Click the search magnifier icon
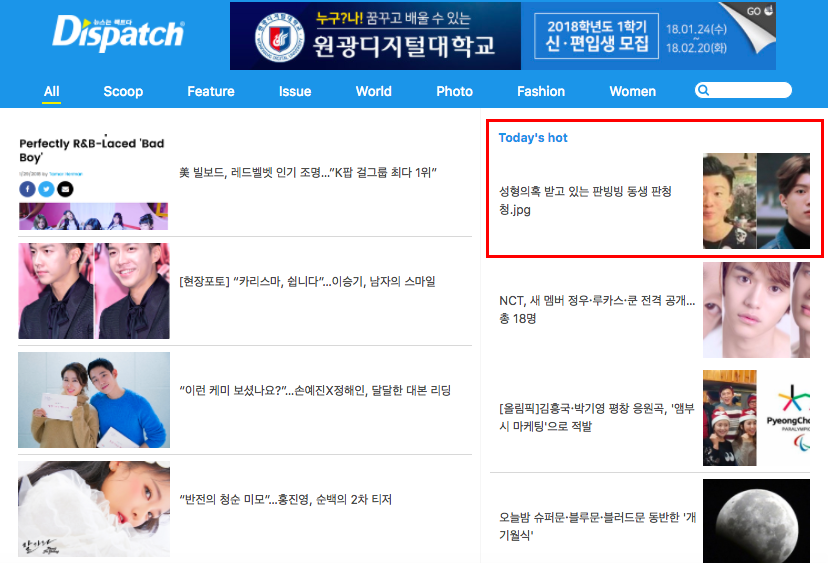 pyautogui.click(x=703, y=90)
